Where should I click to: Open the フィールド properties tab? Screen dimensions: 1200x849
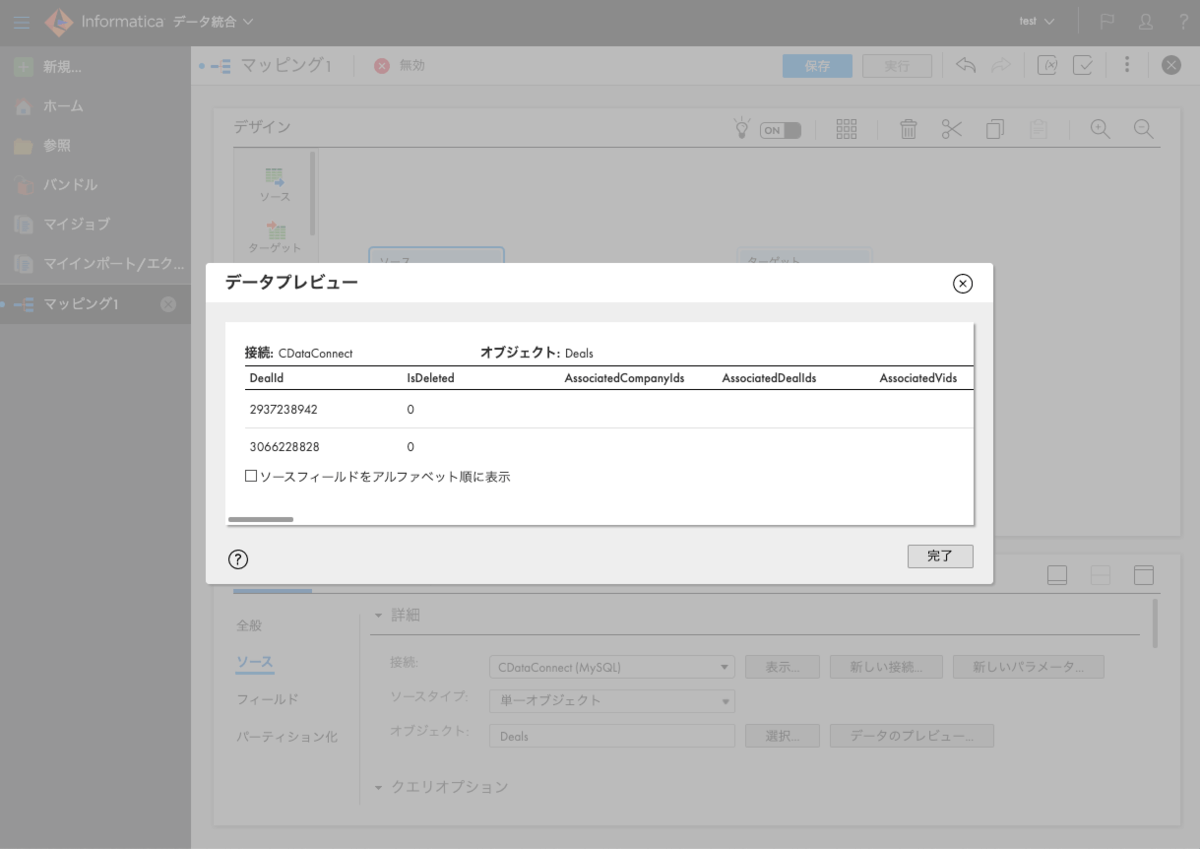coord(267,699)
